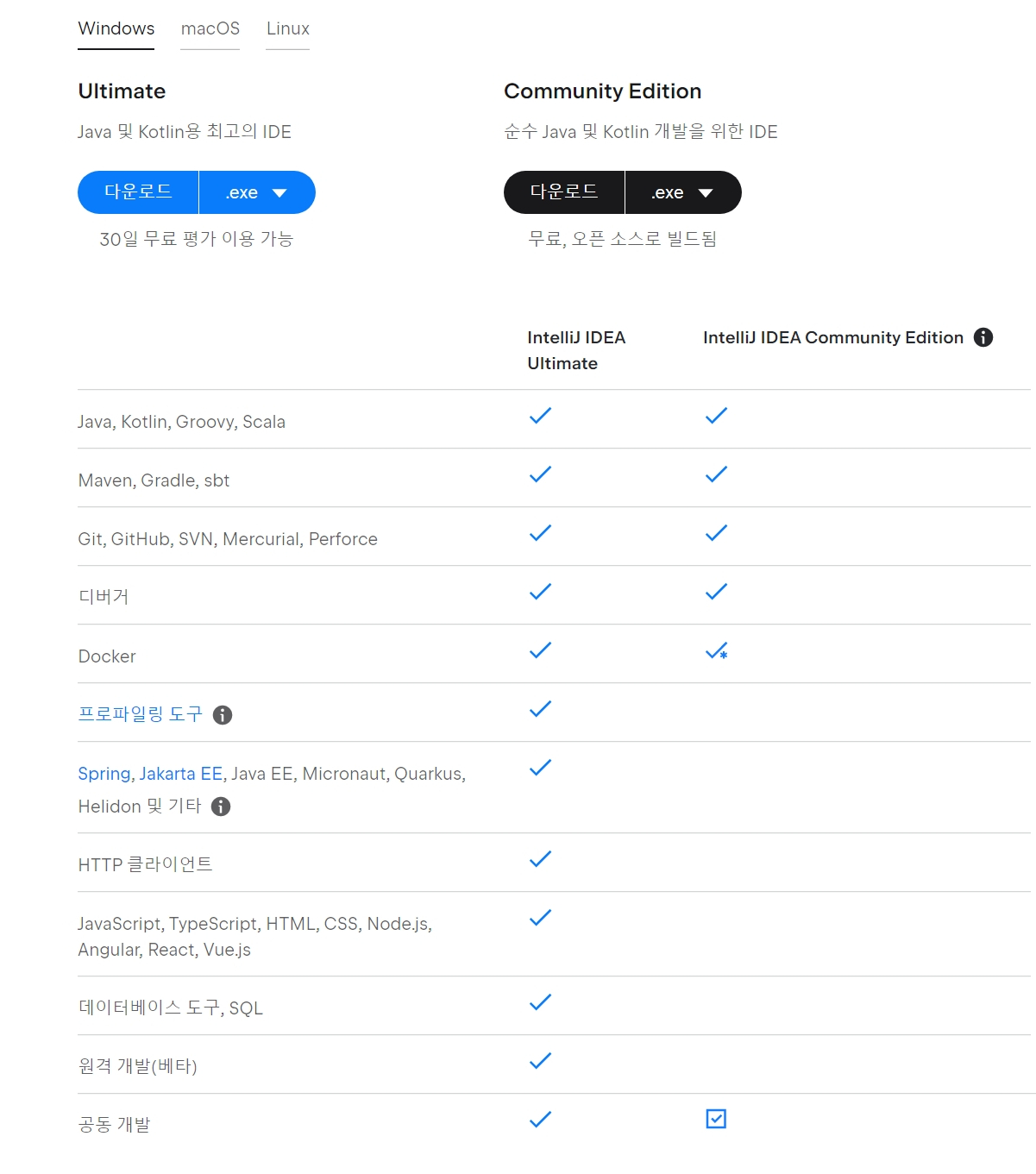Click Ultimate checkmark in Git, GitHub, SVN row
Image resolution: width=1036 pixels, height=1174 pixels.
[x=540, y=533]
